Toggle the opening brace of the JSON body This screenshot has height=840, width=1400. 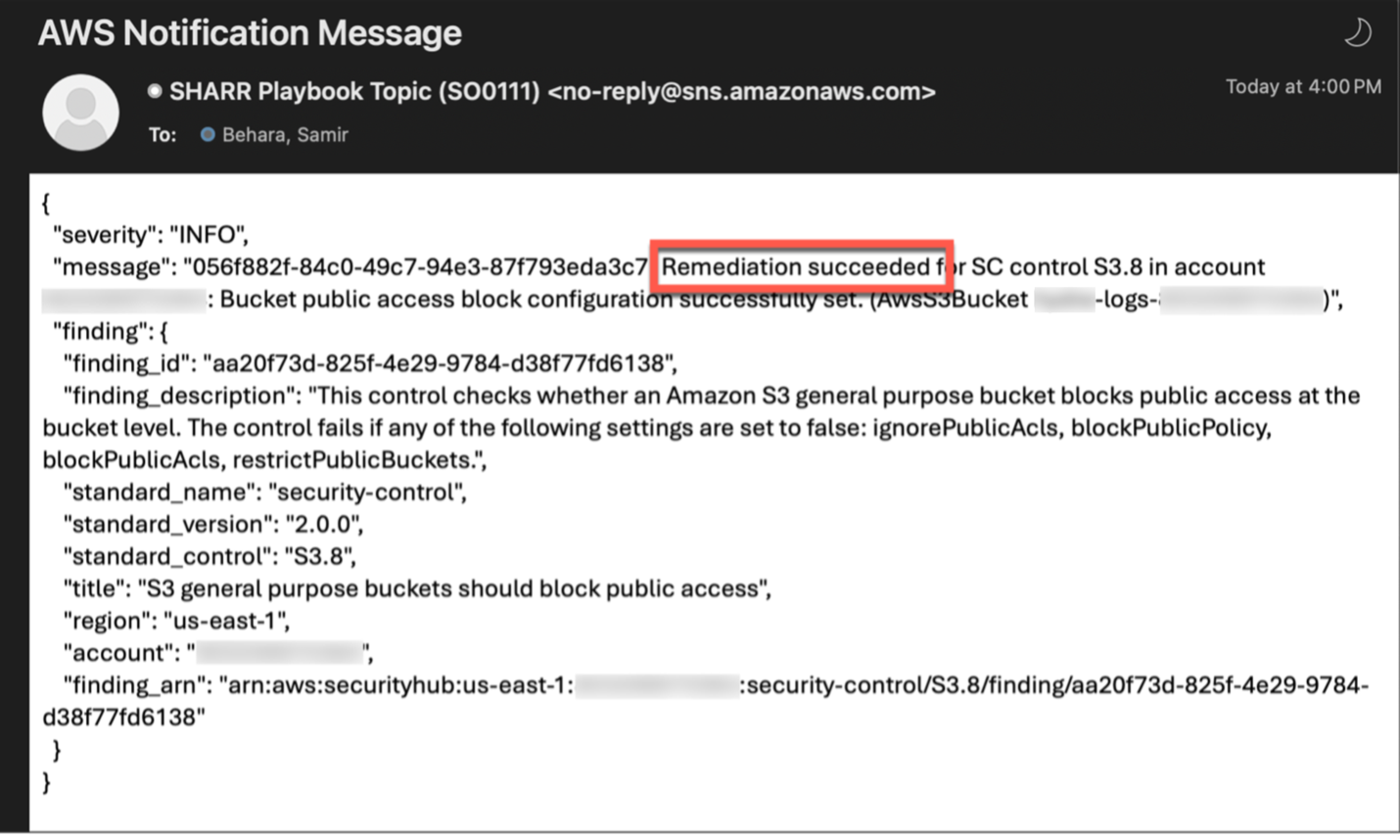click(44, 203)
